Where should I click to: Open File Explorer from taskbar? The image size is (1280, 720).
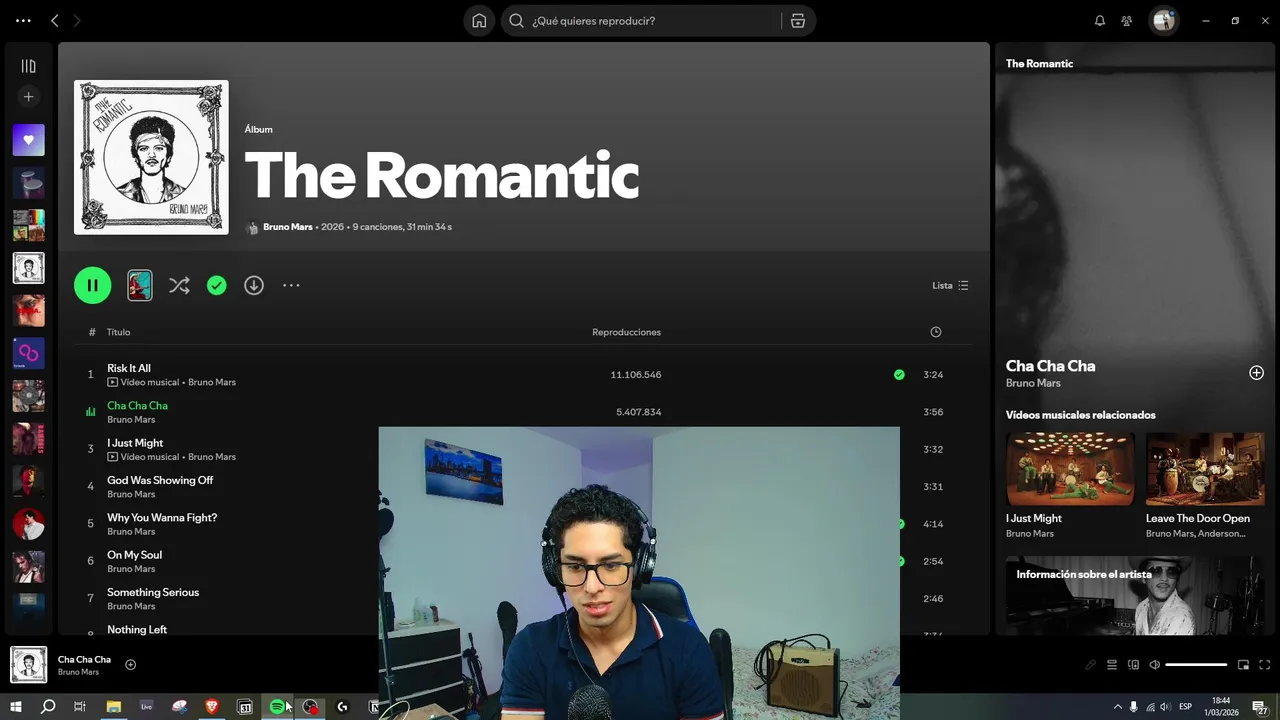[x=114, y=707]
